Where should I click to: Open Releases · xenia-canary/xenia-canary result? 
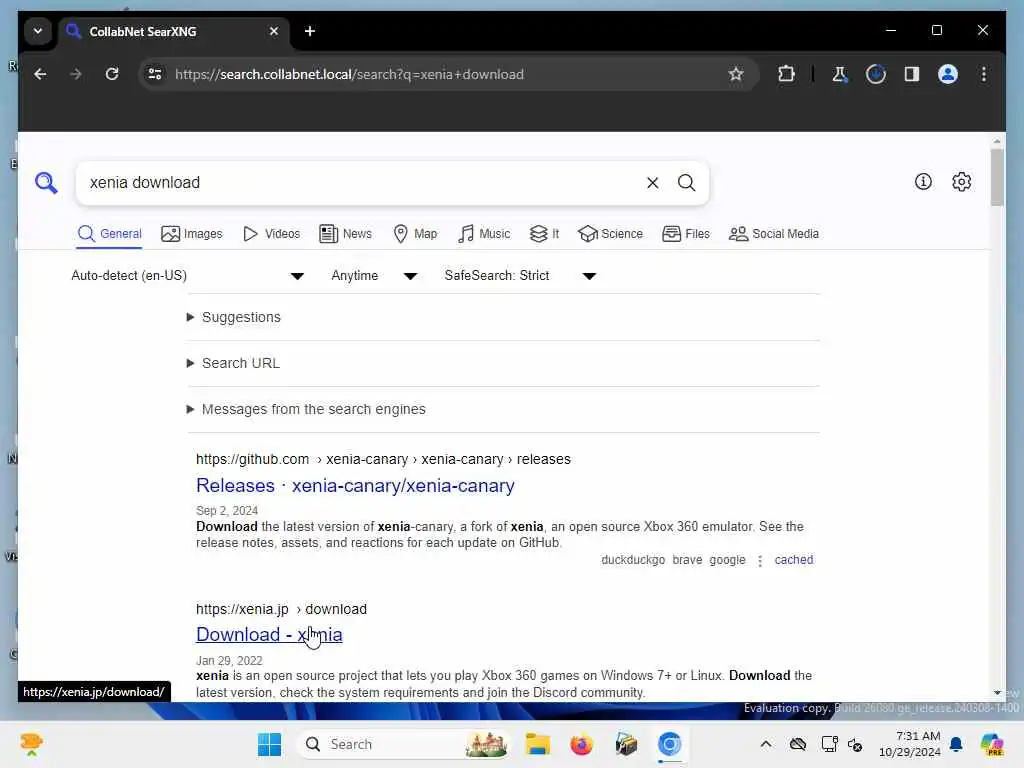point(355,486)
